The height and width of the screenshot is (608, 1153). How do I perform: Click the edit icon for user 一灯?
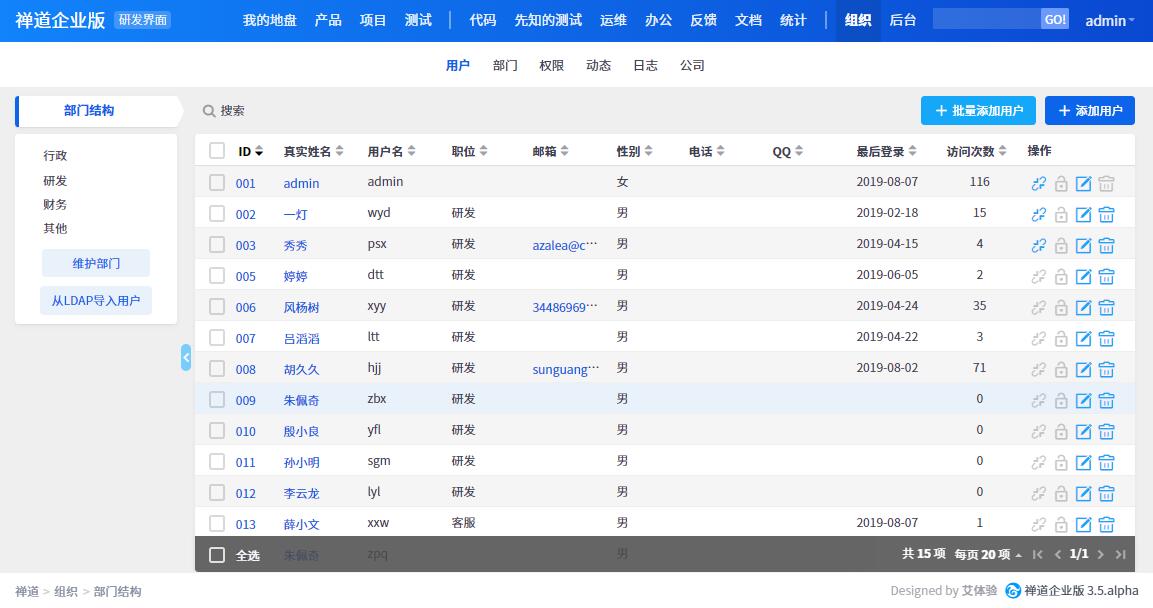click(1083, 214)
